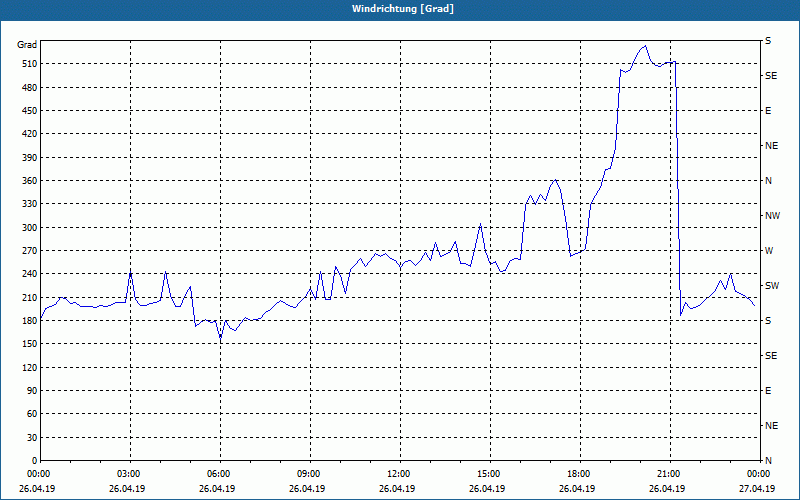Pick the 390 degree axis label
800x500 pixels.
[29, 158]
